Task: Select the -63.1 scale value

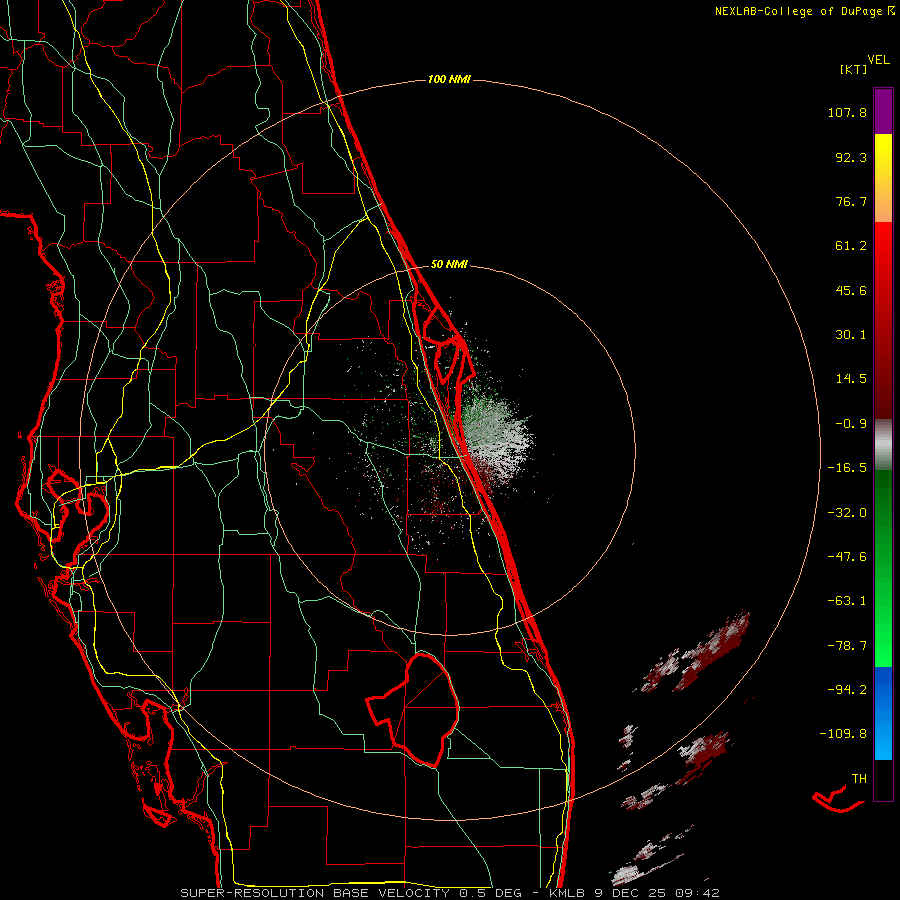Action: point(847,601)
